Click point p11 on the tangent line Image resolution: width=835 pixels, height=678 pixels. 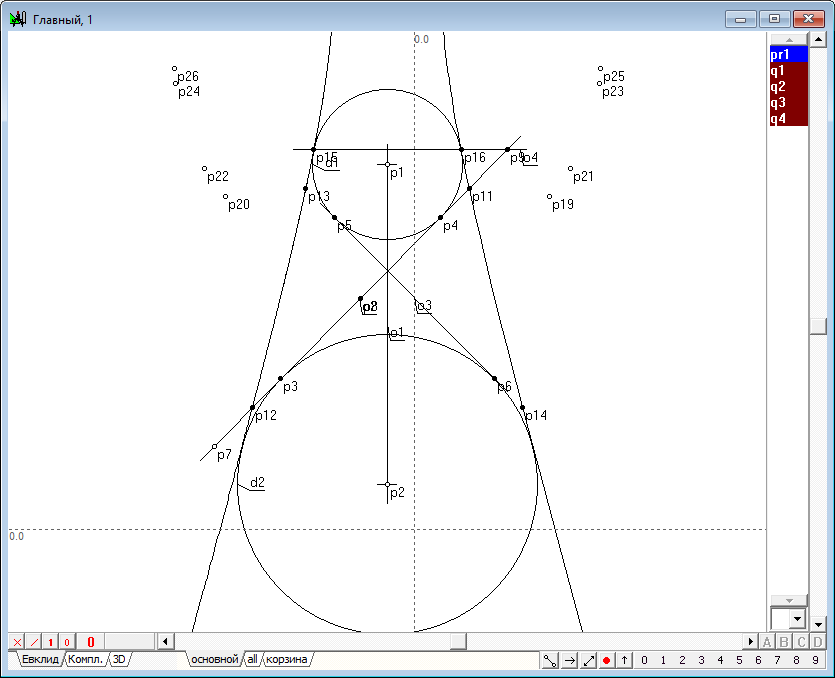(x=469, y=189)
